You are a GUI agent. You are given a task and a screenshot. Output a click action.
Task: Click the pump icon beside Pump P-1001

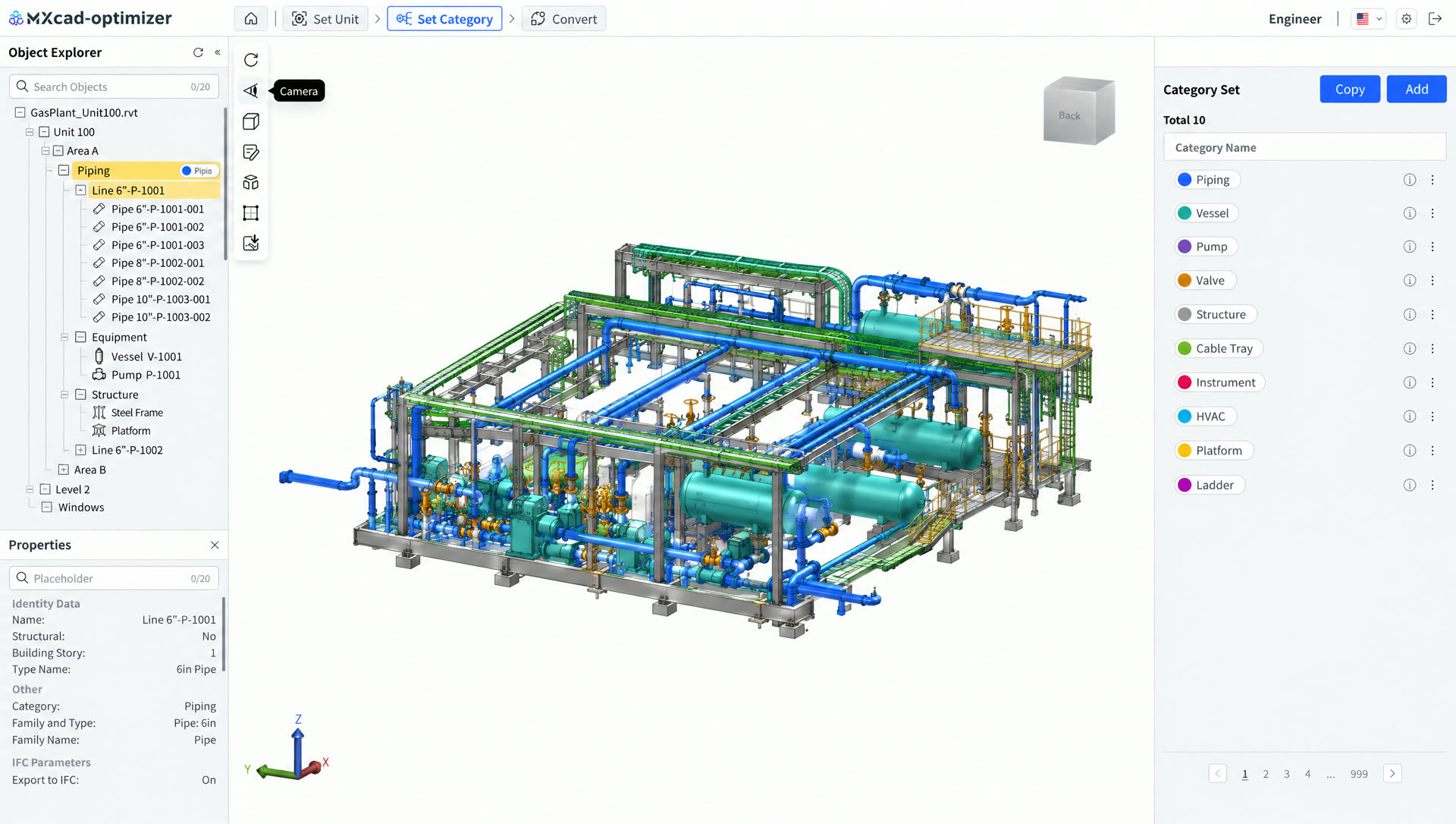click(x=99, y=374)
